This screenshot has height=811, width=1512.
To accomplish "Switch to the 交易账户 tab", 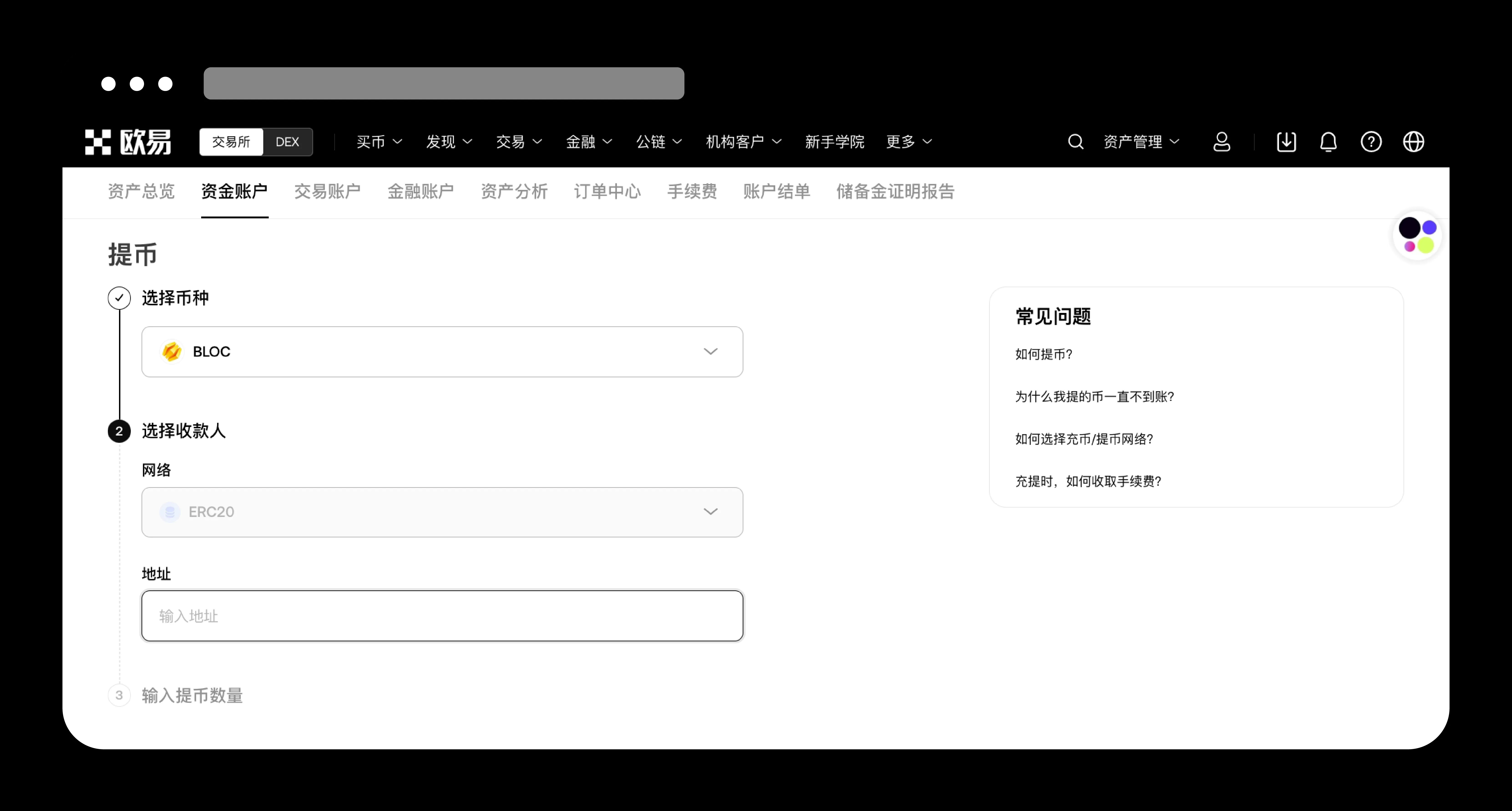I will [327, 191].
